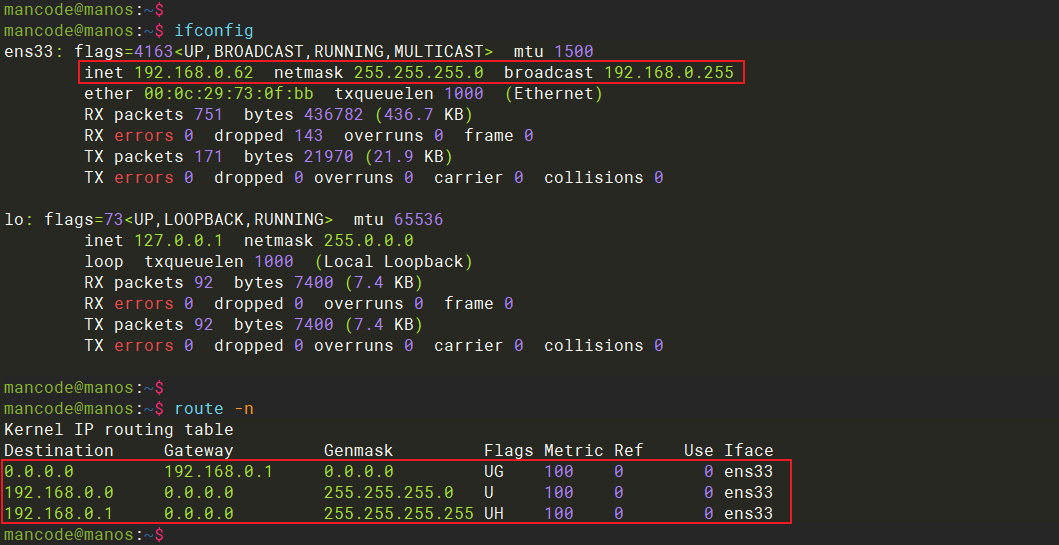Click the Gateway column header
The image size is (1059, 545).
pyautogui.click(x=199, y=450)
